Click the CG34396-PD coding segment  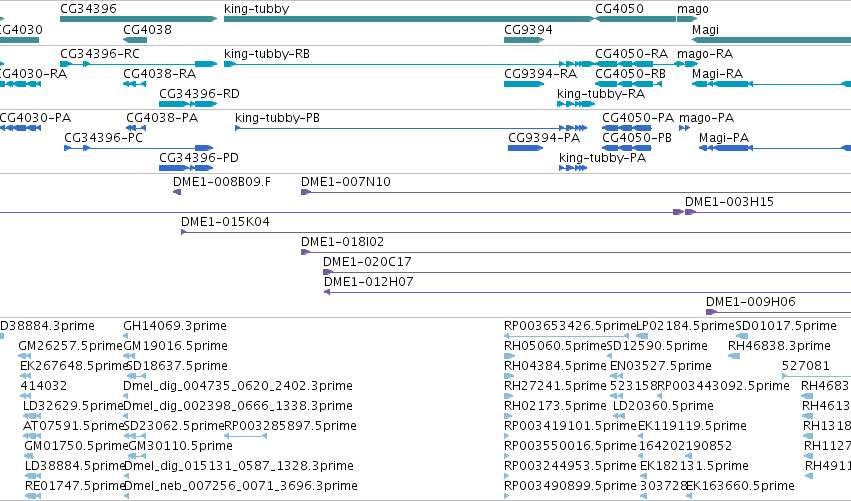pos(186,168)
